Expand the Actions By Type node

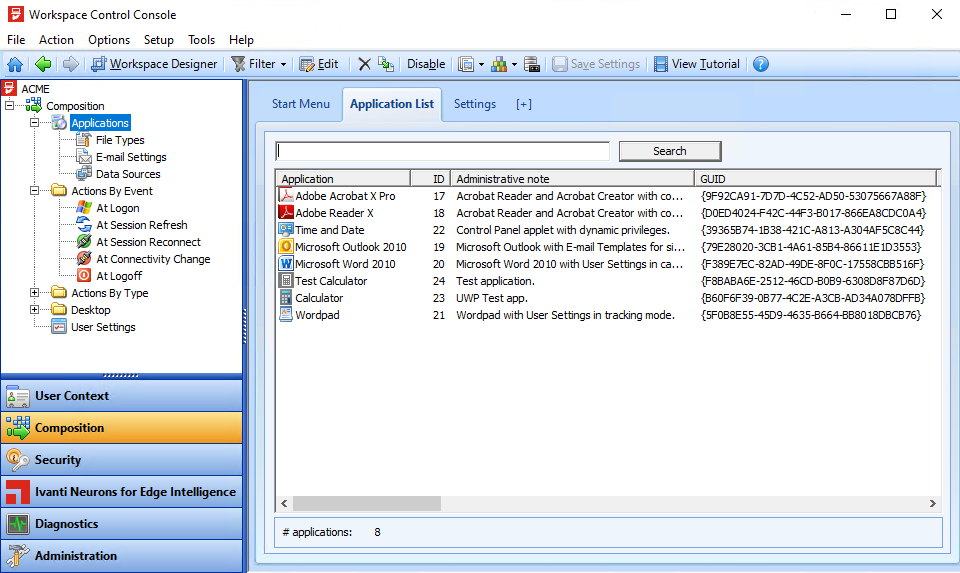[35, 293]
